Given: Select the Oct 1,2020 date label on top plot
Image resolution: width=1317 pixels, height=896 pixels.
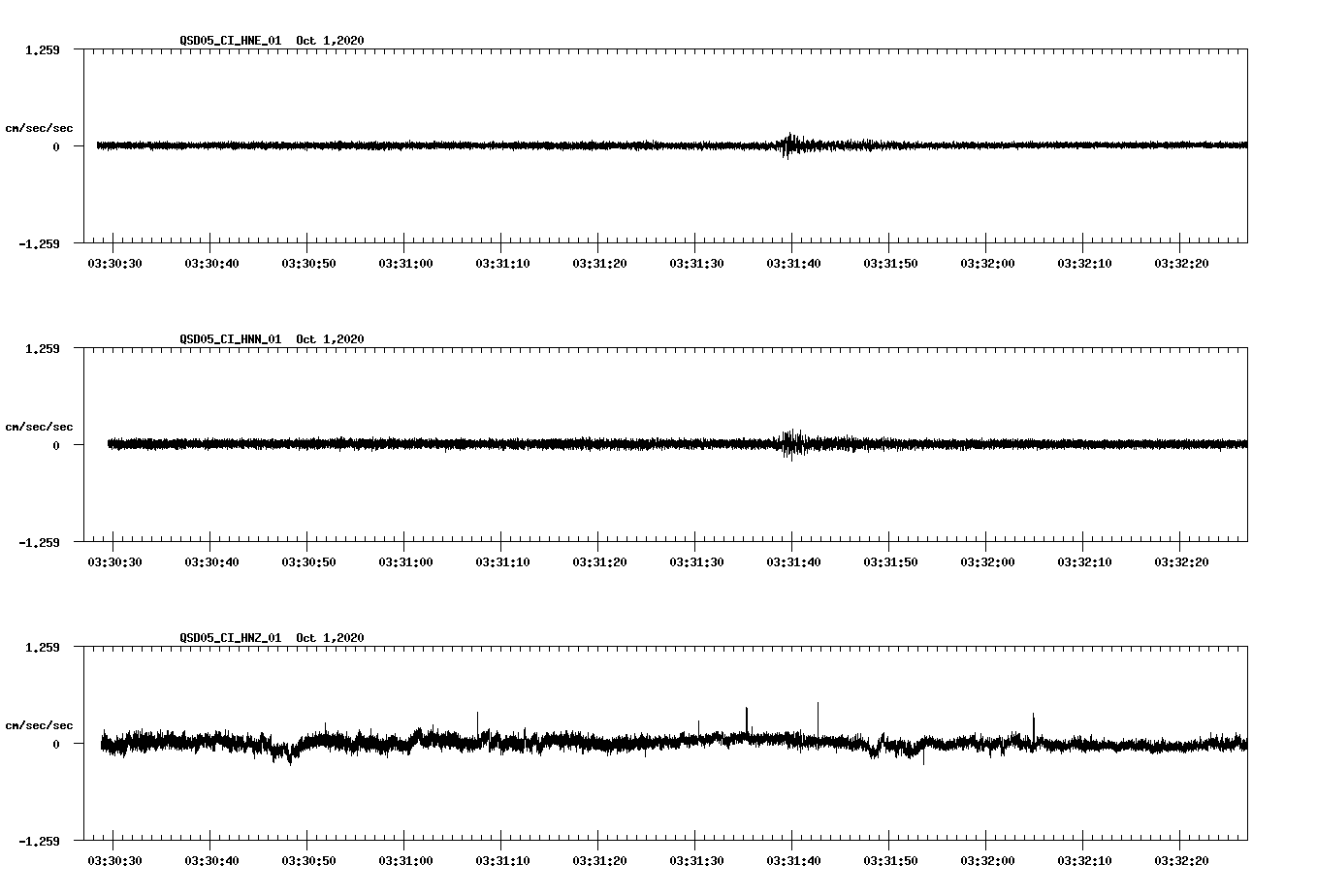Looking at the screenshot, I should 330,42.
